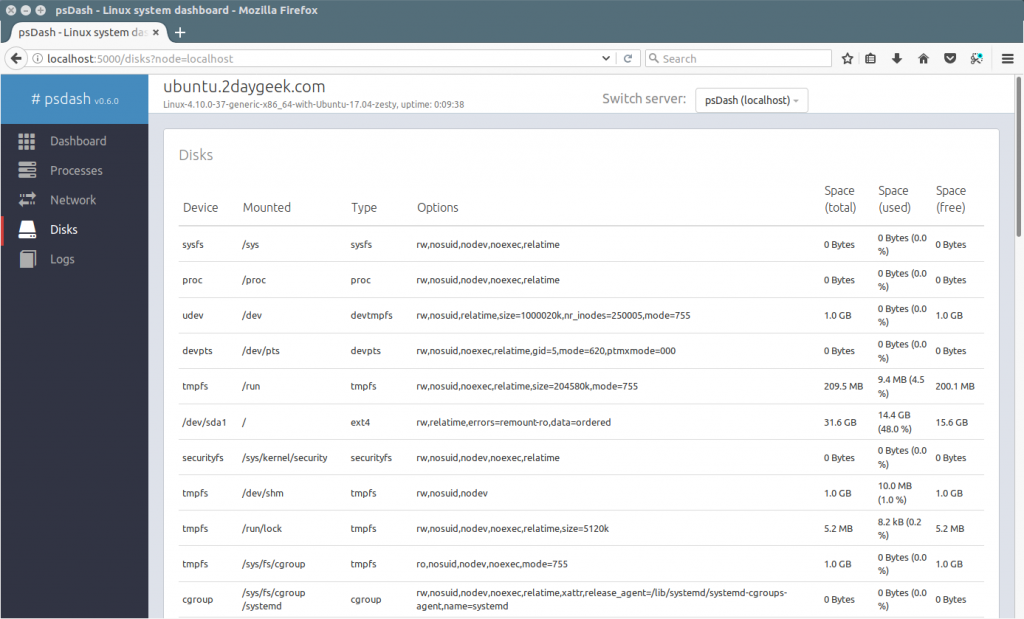Save the page to Pocket
Viewport: 1024px width, 619px height.
(x=948, y=58)
